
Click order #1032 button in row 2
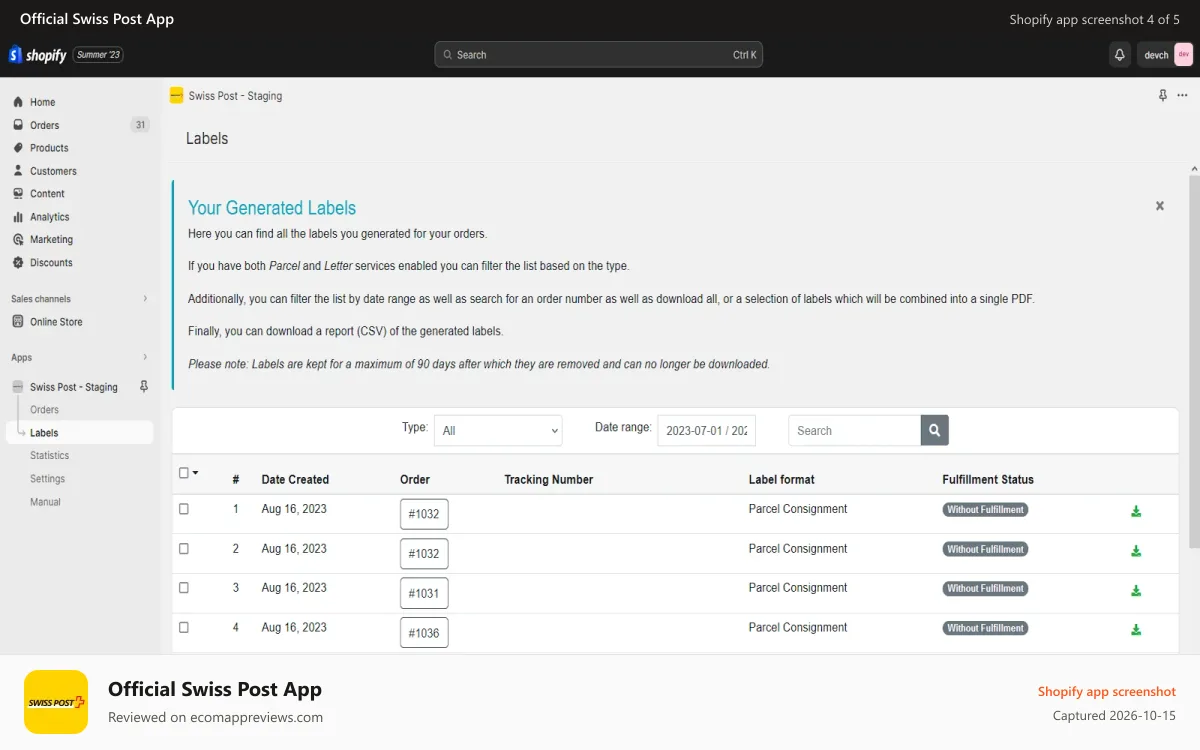424,554
